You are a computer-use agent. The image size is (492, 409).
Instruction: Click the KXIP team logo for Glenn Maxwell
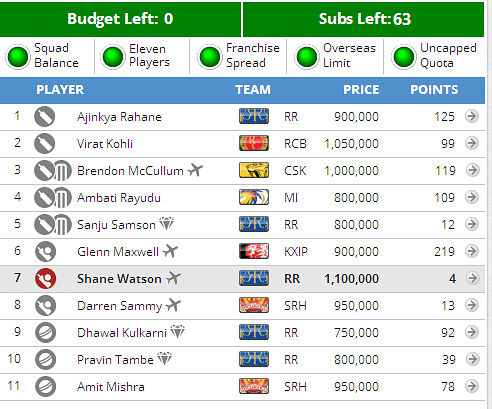pos(254,251)
